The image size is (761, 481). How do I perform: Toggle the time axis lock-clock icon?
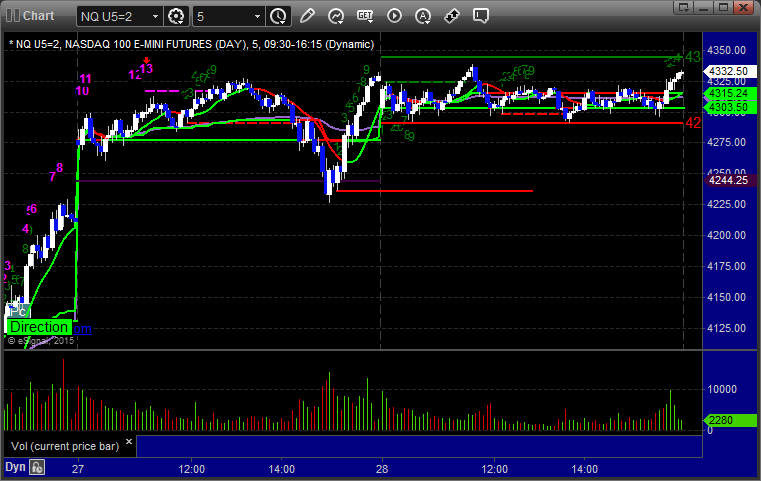[37, 467]
